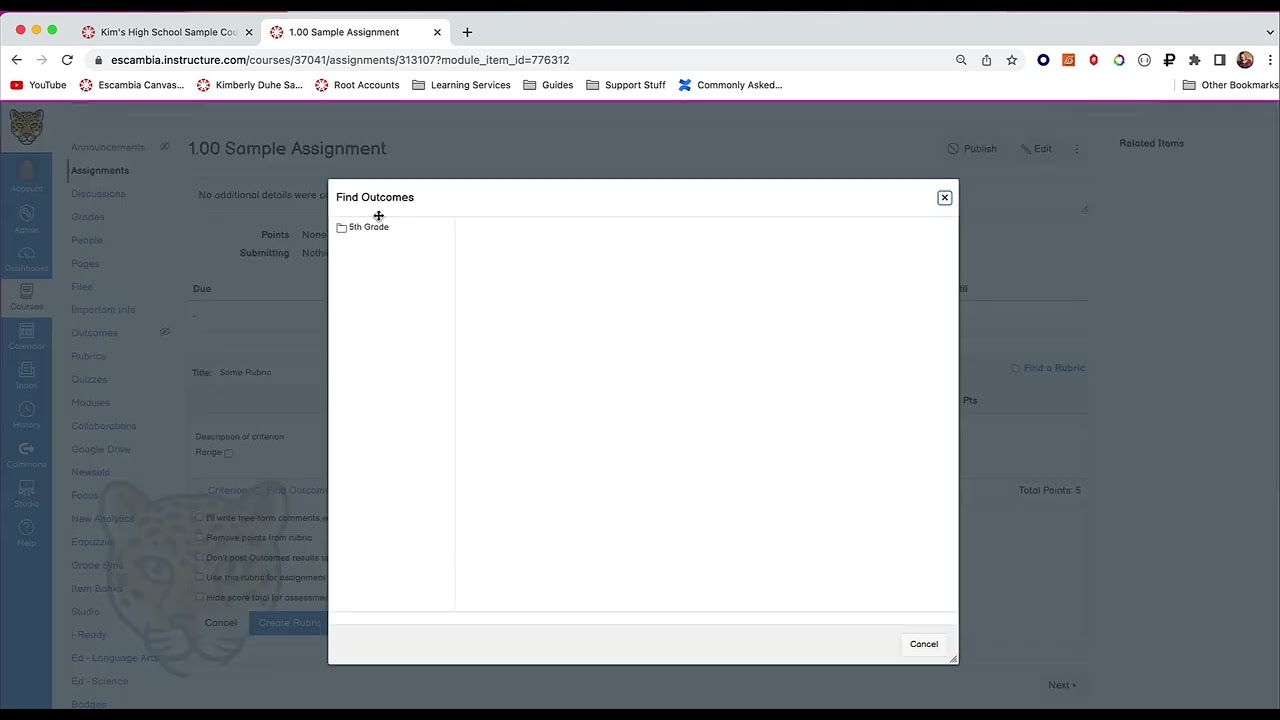Open Admin in the global navigation

click(26, 219)
